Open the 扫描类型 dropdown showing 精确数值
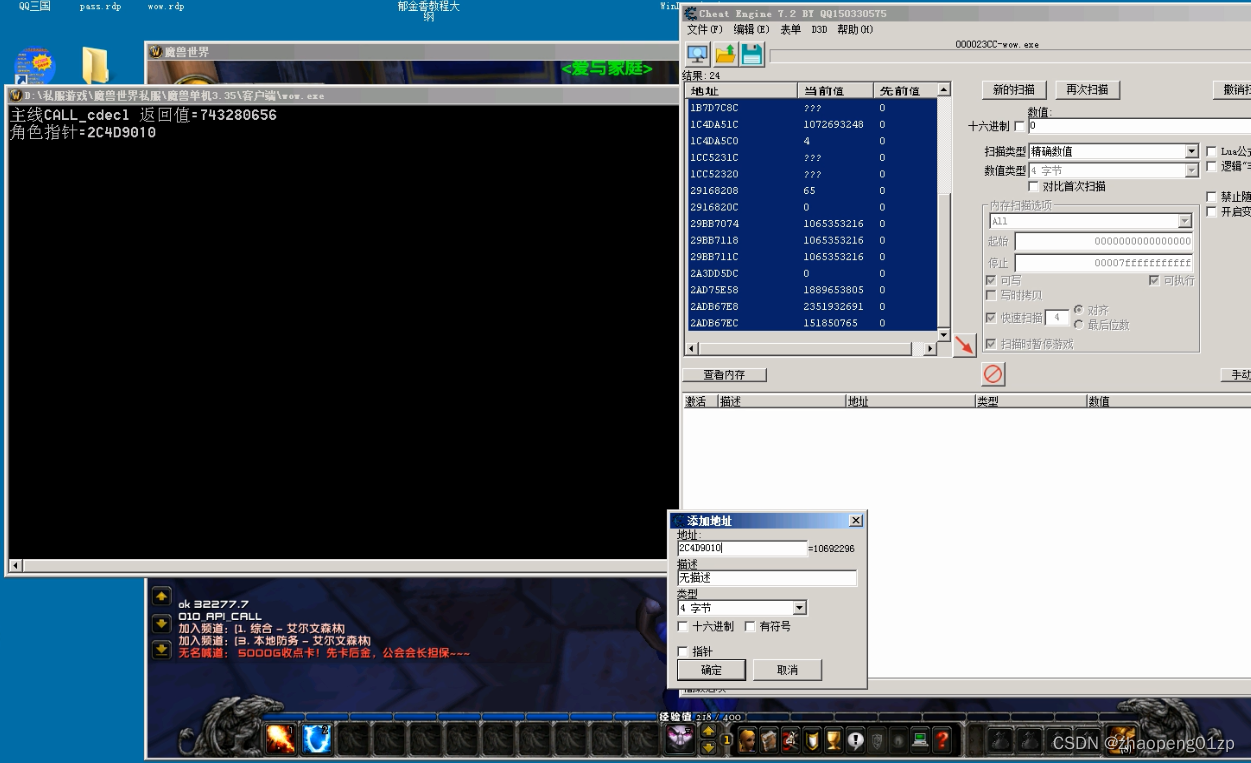This screenshot has width=1251, height=763. pyautogui.click(x=1113, y=151)
